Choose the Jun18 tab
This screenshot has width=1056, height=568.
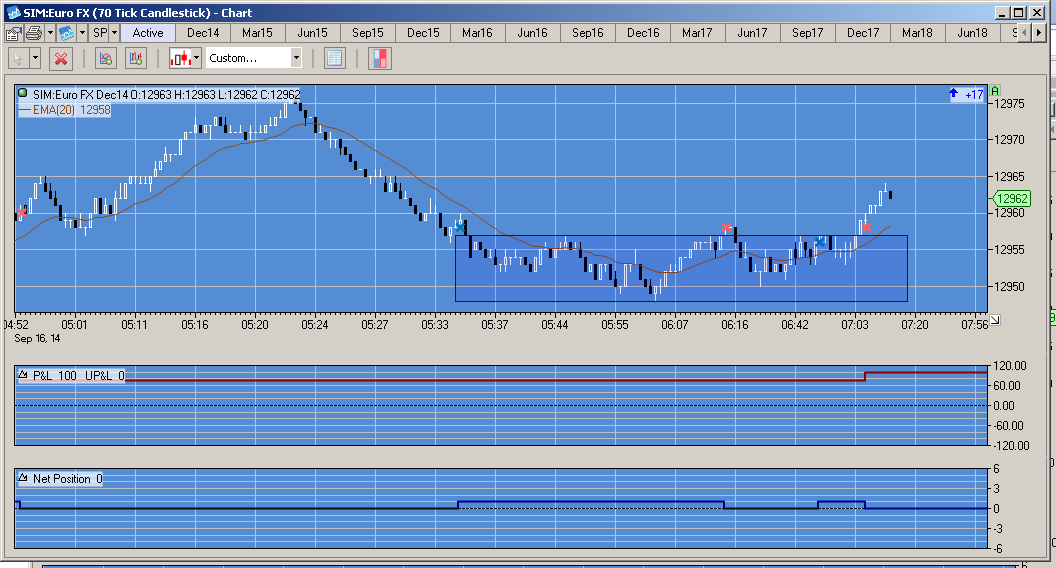(972, 33)
